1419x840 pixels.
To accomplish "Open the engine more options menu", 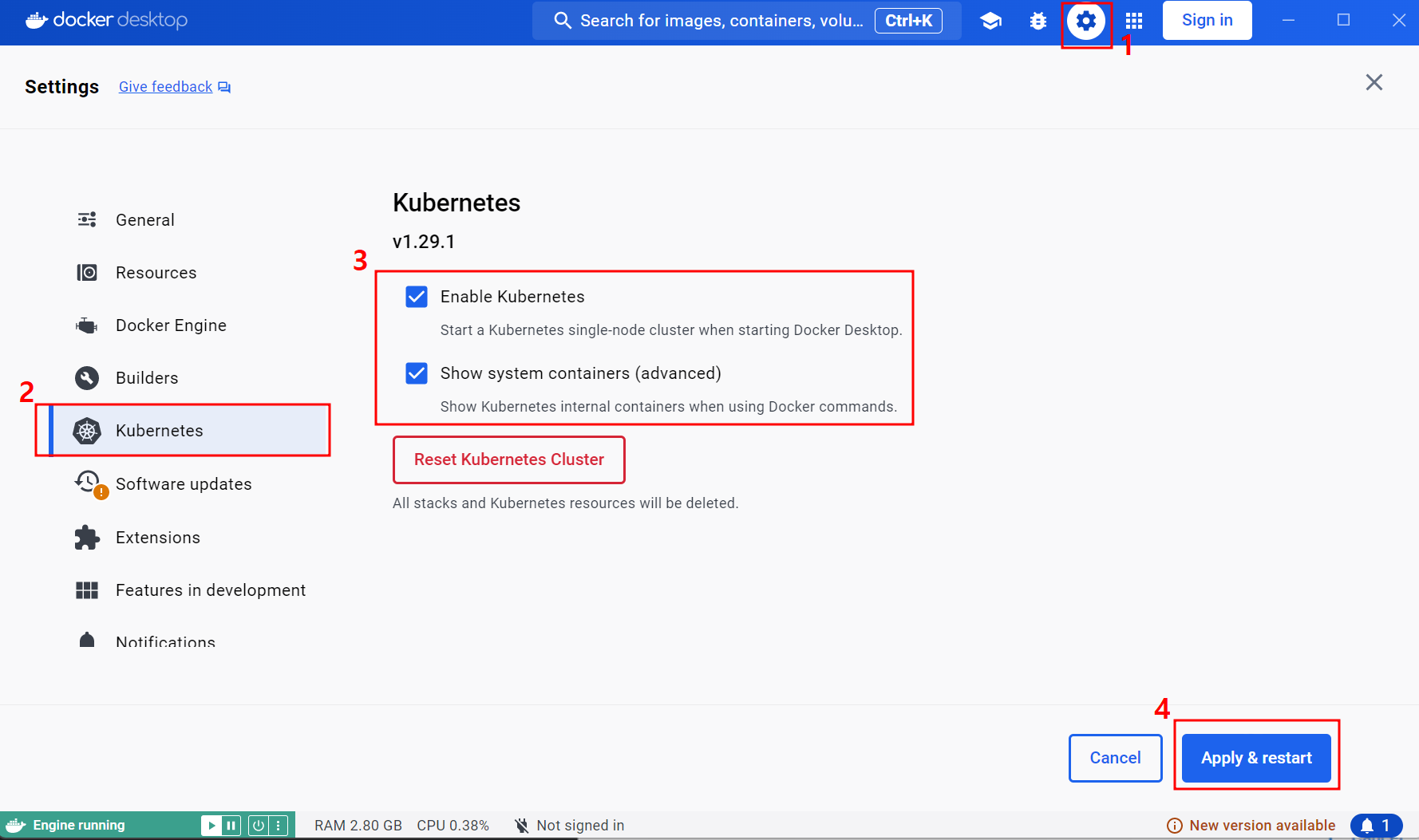I will [x=278, y=825].
